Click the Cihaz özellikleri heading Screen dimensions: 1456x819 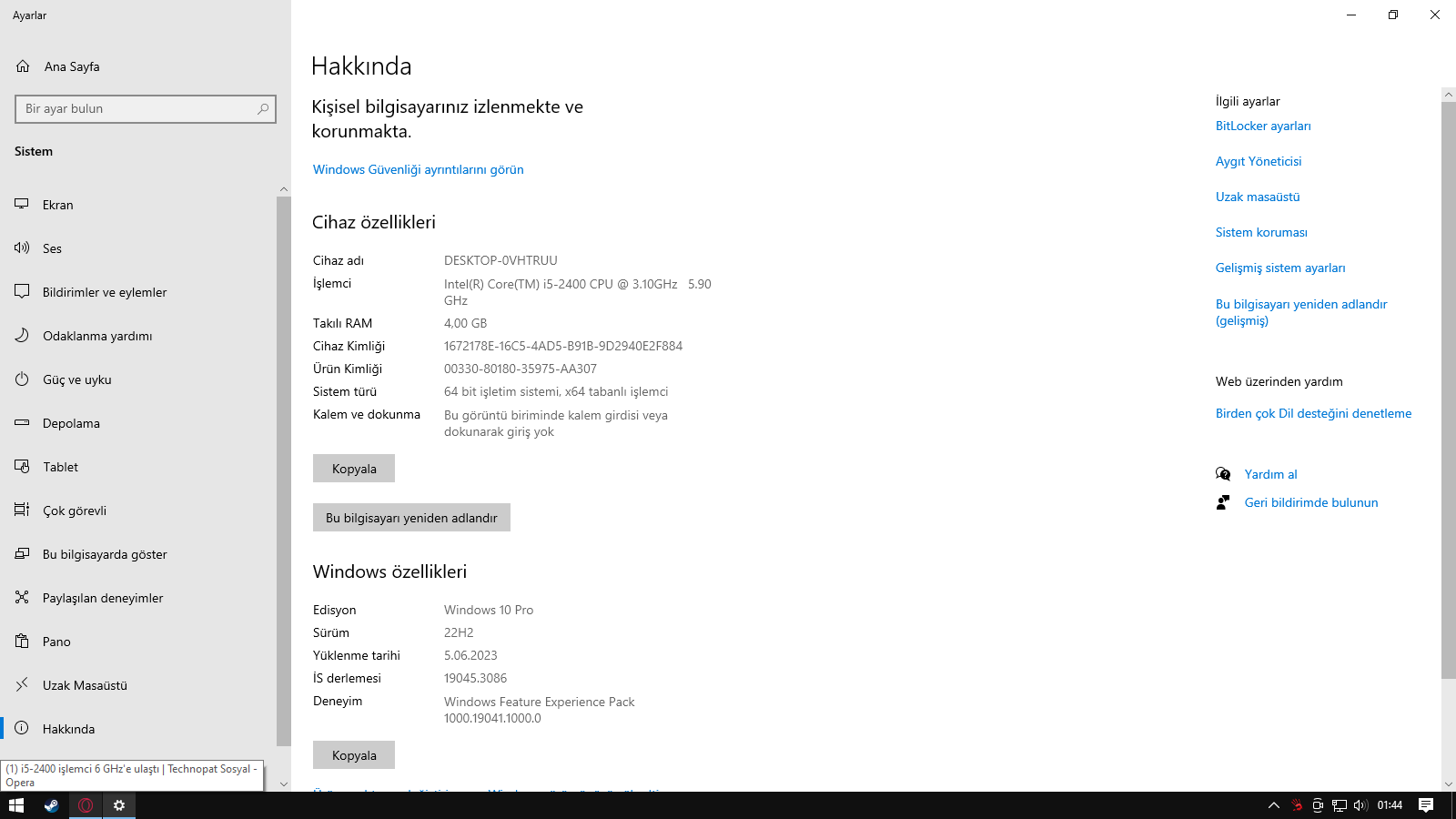point(374,223)
